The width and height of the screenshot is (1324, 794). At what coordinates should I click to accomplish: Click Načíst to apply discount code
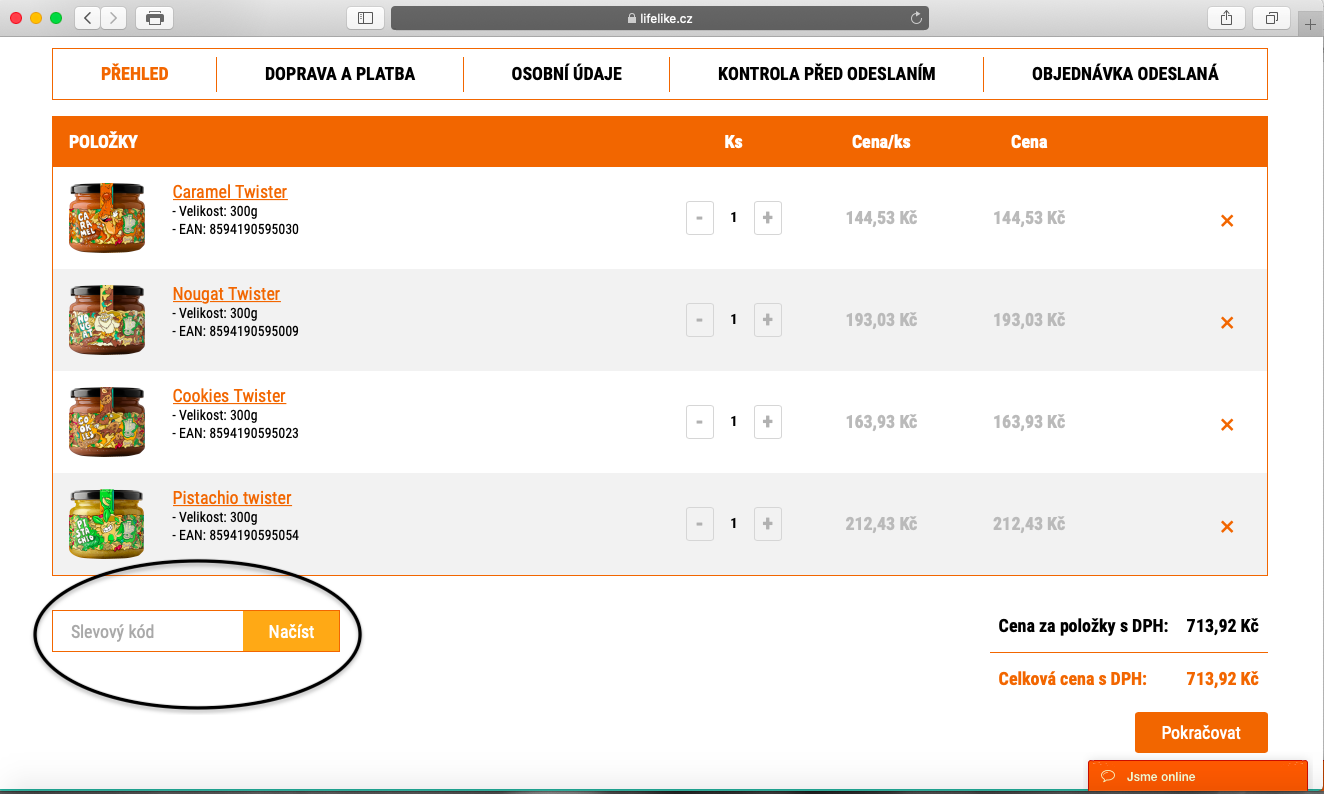(291, 632)
